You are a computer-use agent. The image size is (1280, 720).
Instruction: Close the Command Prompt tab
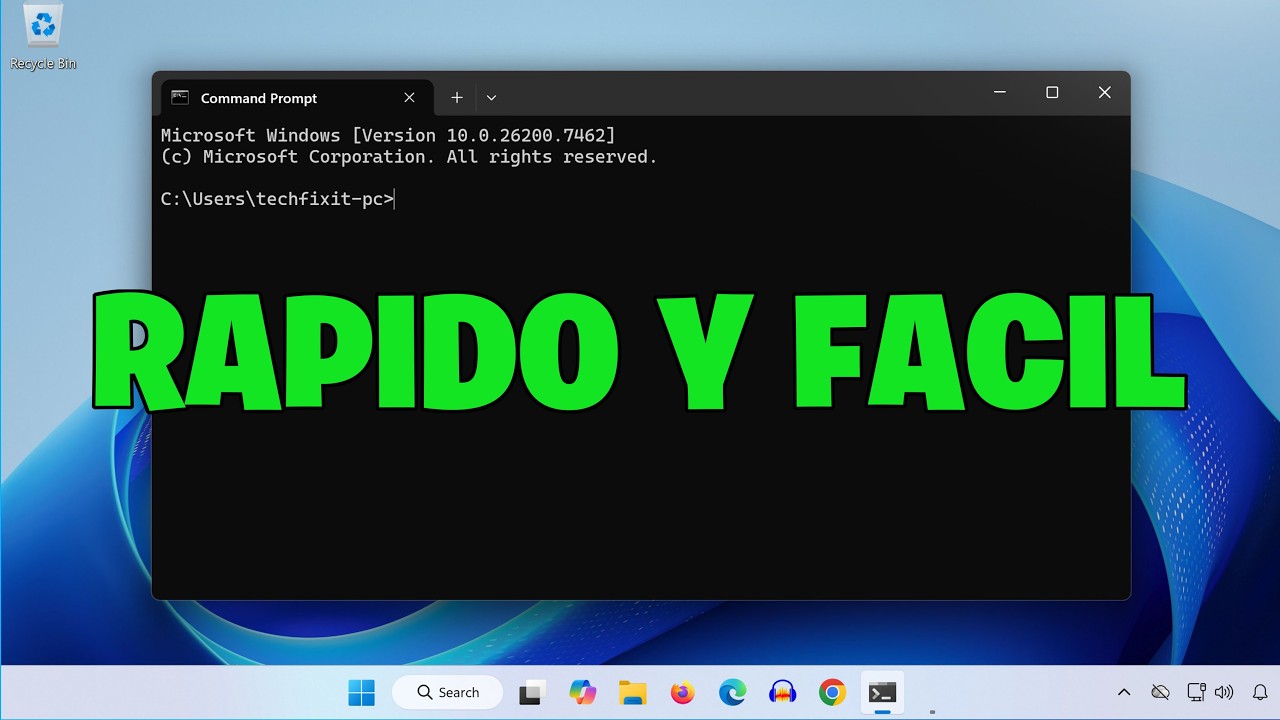(x=409, y=98)
